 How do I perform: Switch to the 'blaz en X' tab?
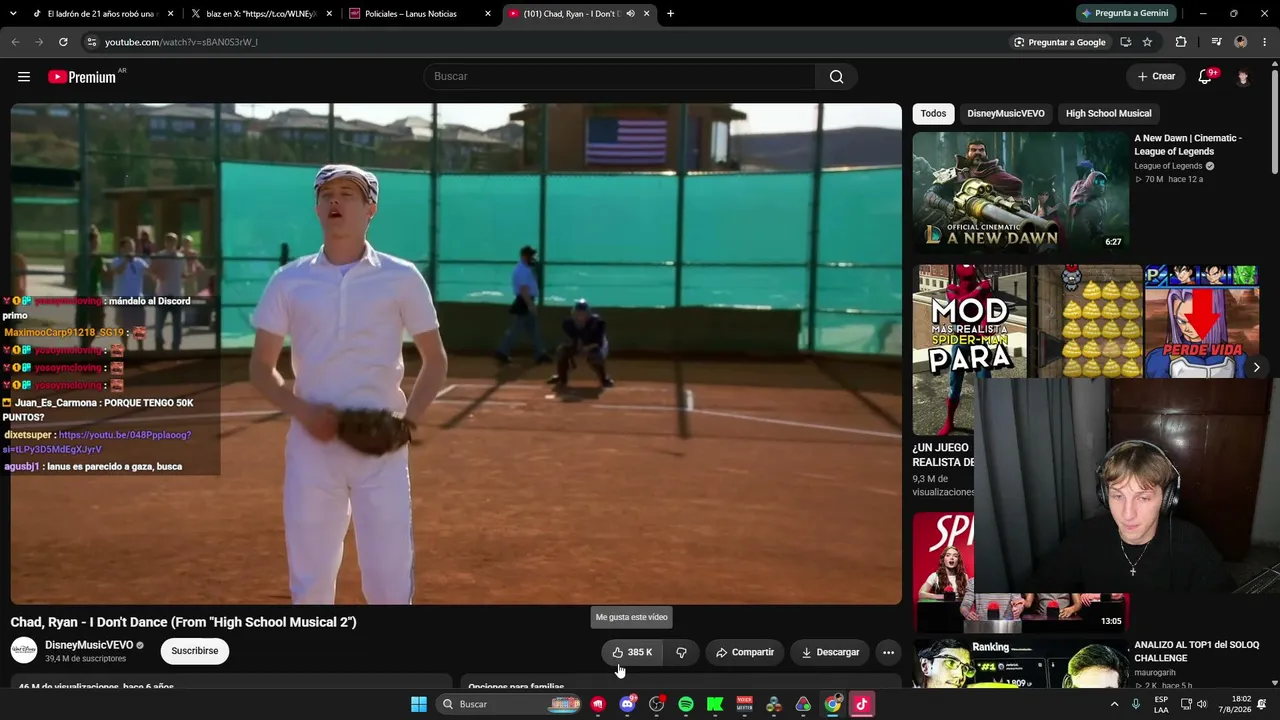click(x=262, y=14)
